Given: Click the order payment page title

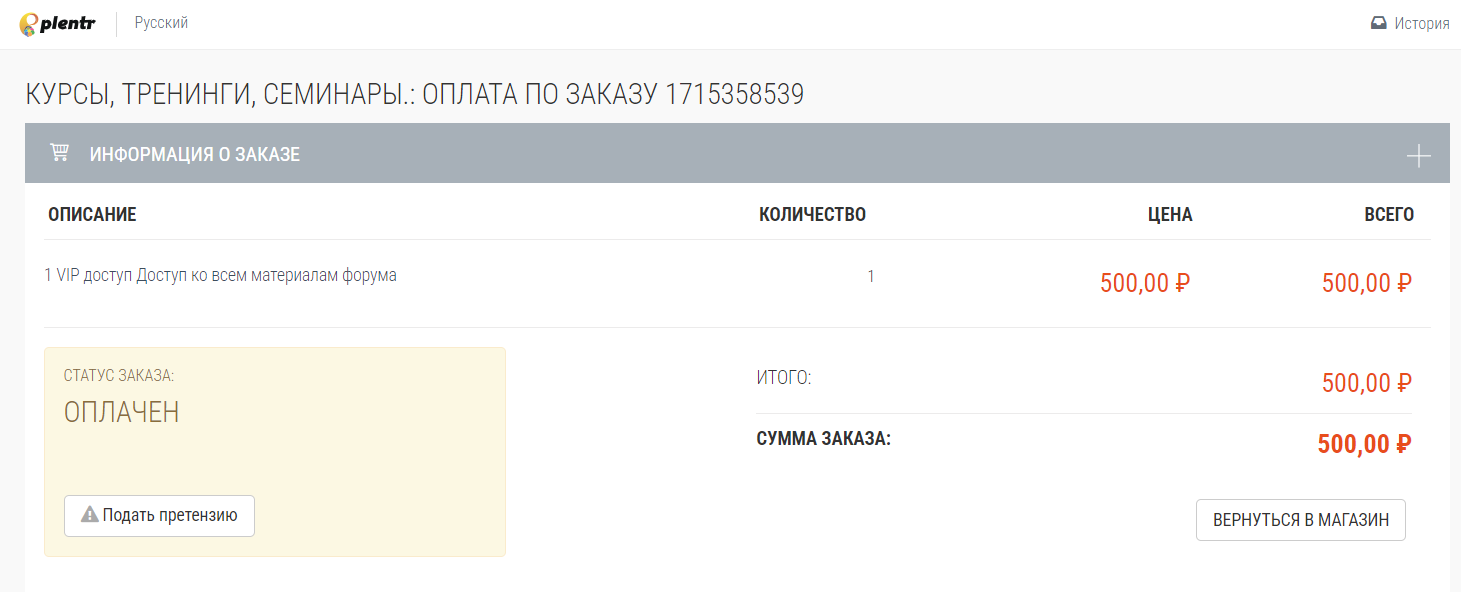Looking at the screenshot, I should 414,94.
